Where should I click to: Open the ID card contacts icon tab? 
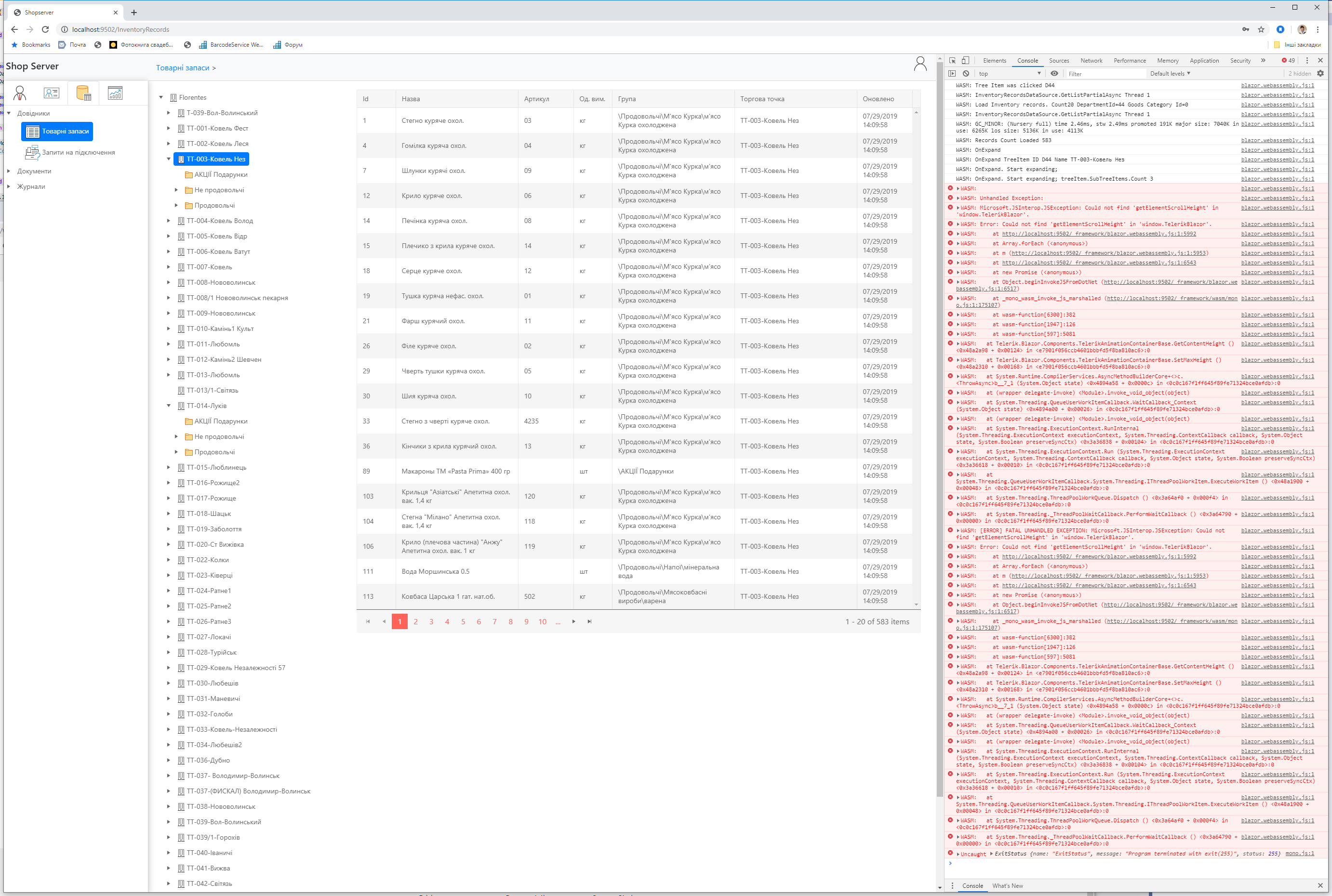(52, 93)
